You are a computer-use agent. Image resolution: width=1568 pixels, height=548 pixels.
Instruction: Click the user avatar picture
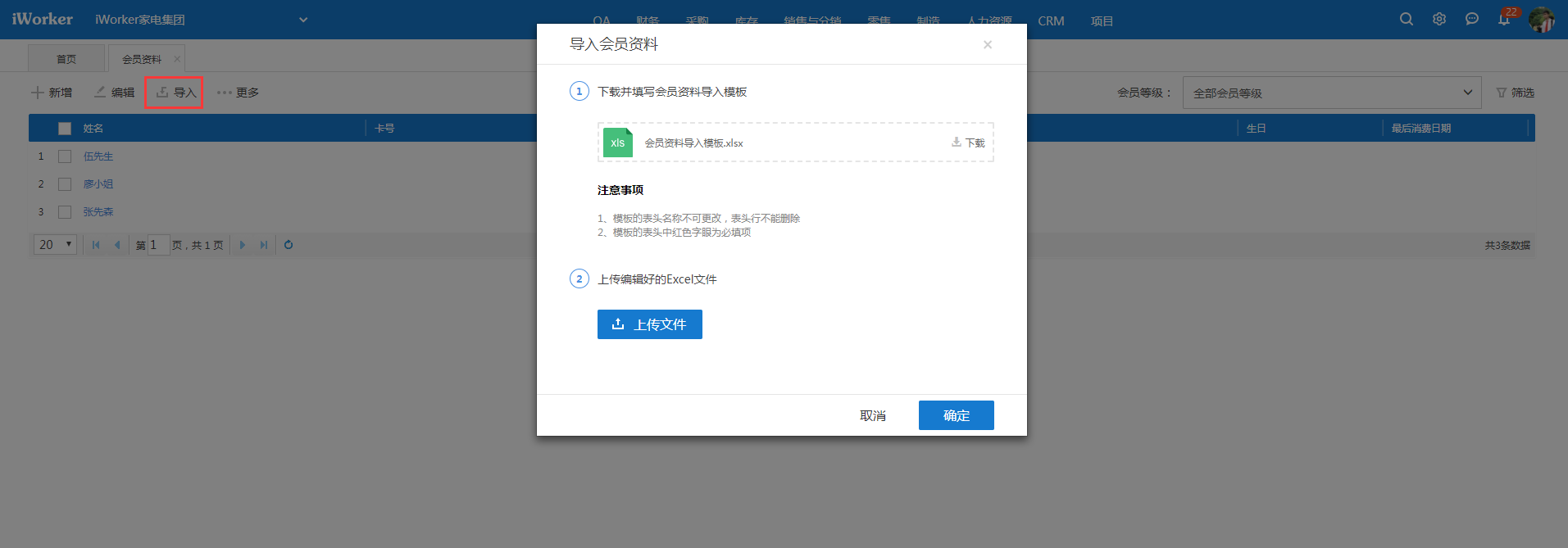(x=1542, y=20)
